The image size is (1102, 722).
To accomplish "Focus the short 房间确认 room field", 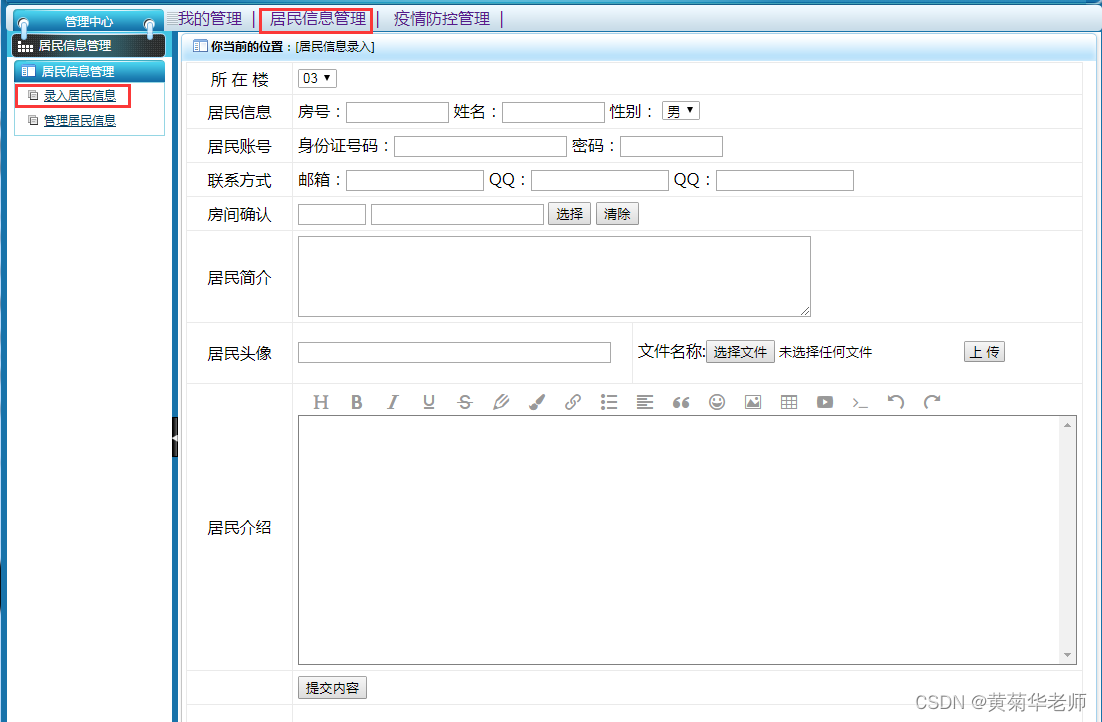I will (x=332, y=214).
